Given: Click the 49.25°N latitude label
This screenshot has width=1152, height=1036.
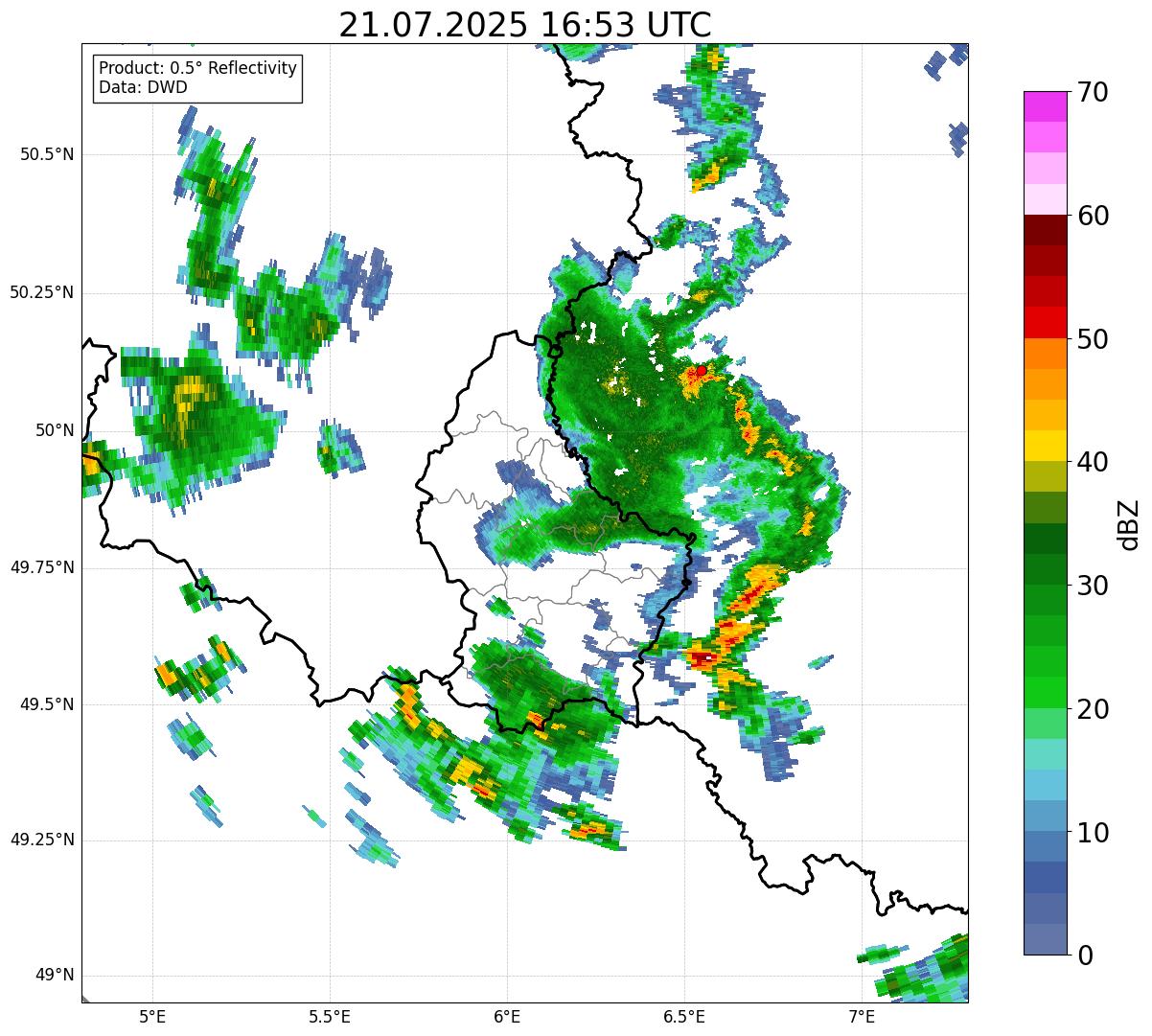Looking at the screenshot, I should pos(42,840).
